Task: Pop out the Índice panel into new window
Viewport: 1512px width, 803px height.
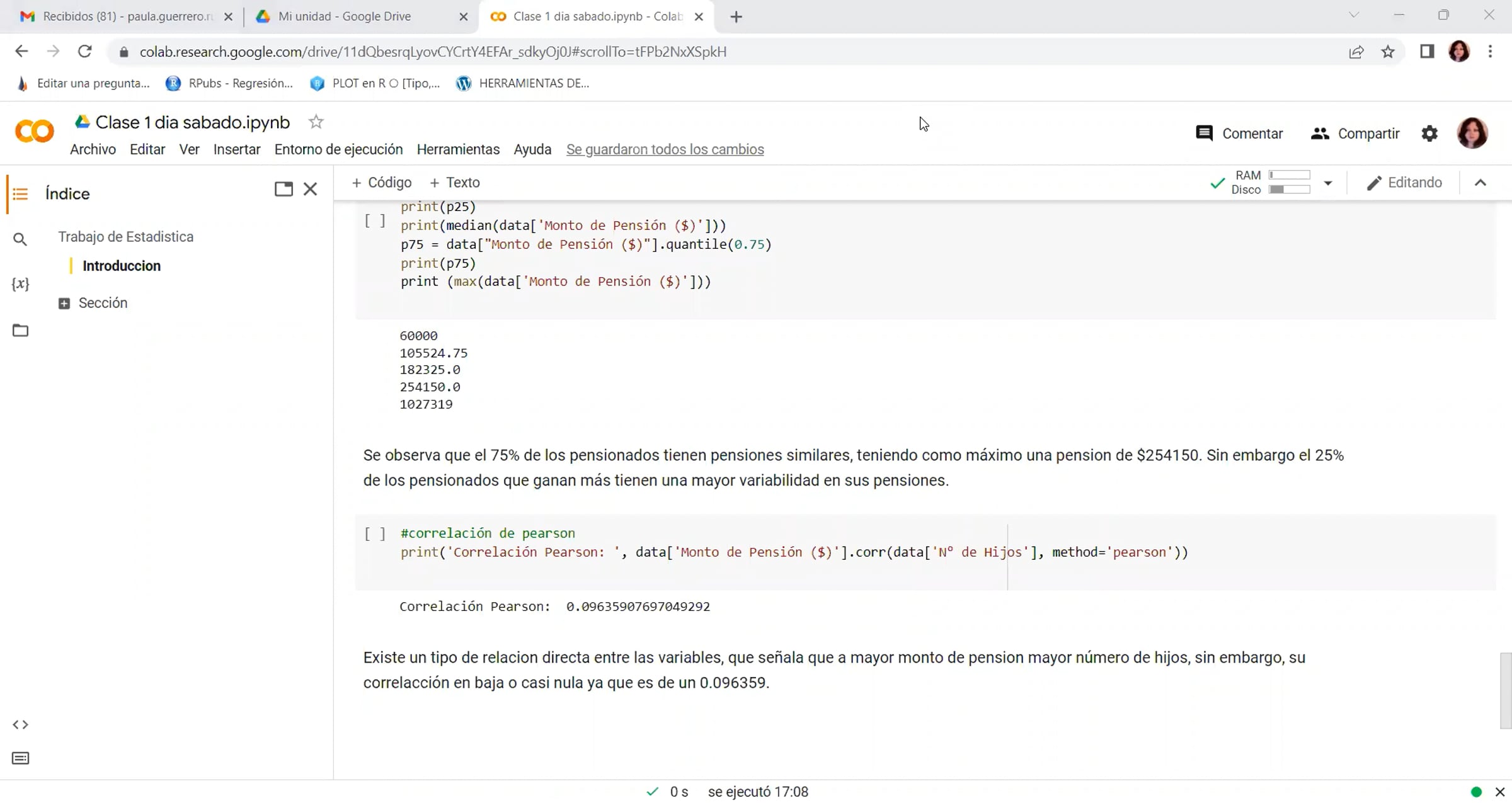Action: (283, 189)
